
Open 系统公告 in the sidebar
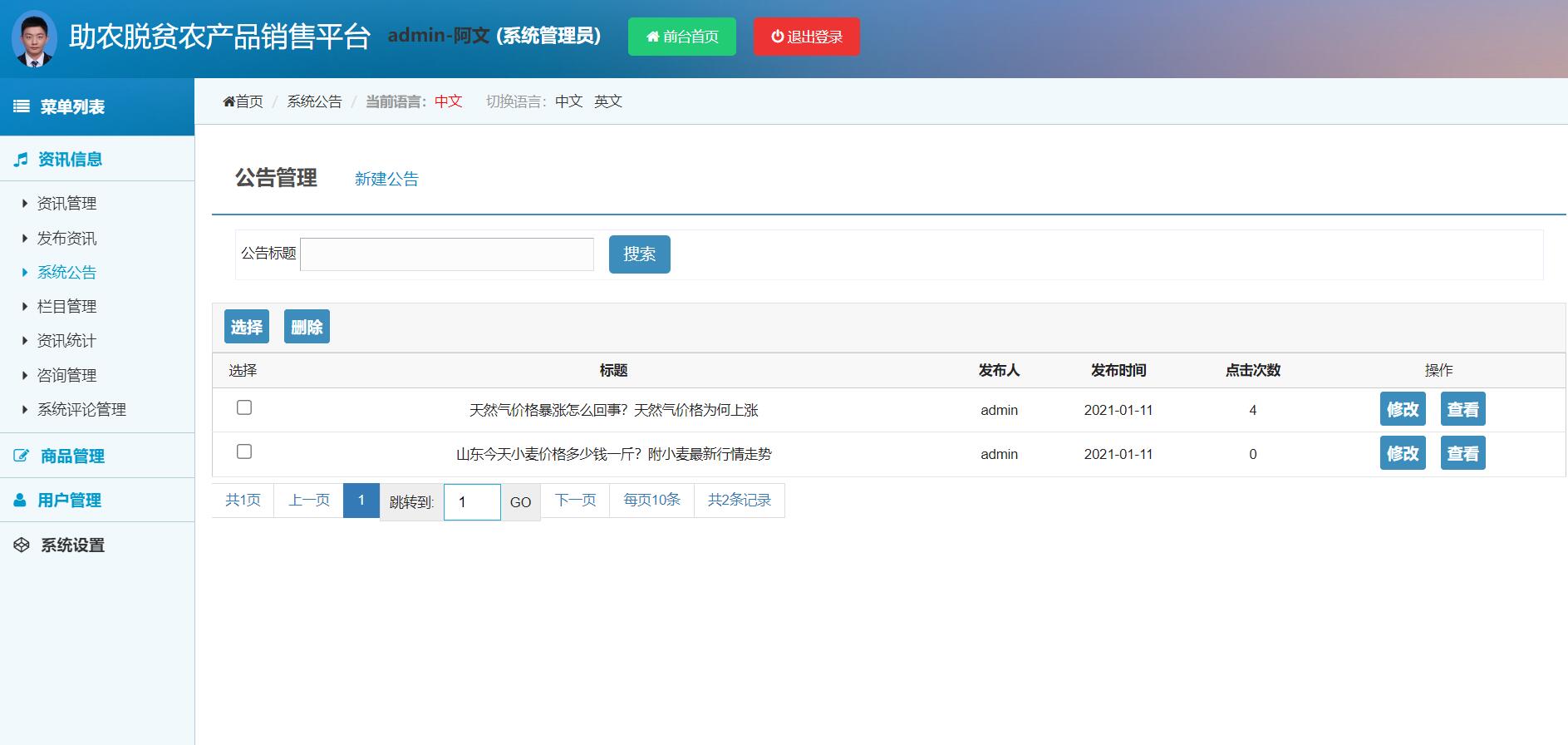point(66,273)
